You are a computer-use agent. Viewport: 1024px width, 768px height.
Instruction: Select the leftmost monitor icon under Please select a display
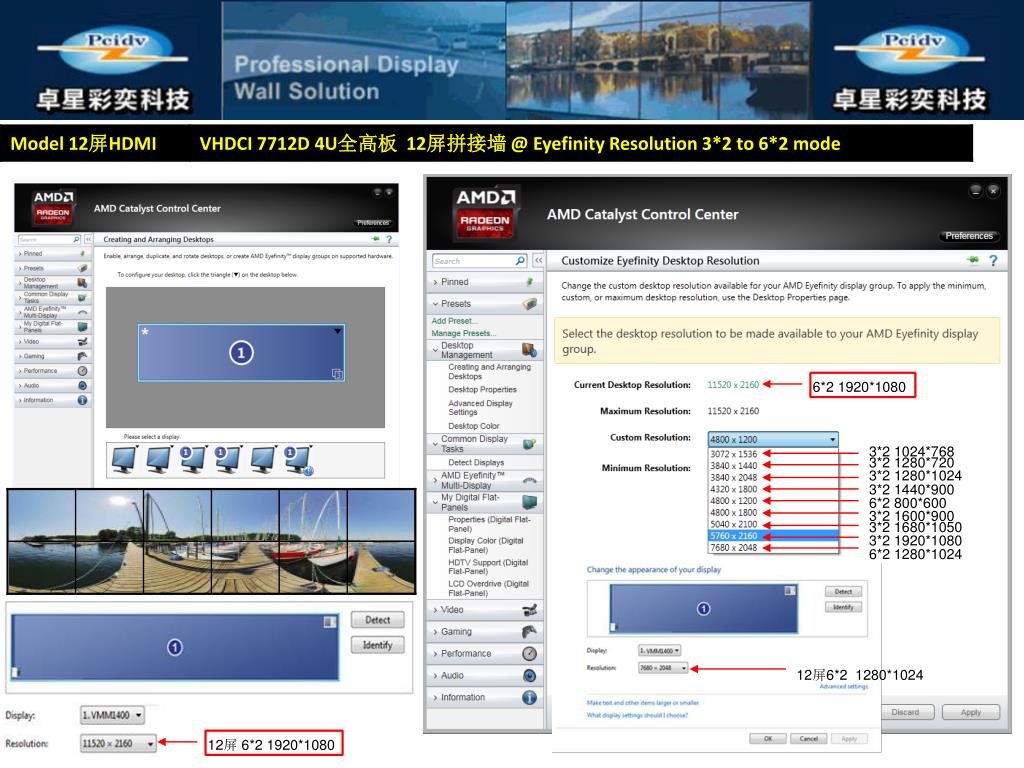[124, 460]
